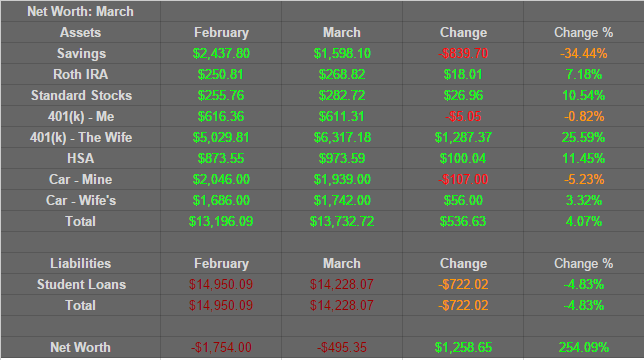Click the Roth IRA March value $268.82
The height and width of the screenshot is (360, 644).
[x=342, y=74]
